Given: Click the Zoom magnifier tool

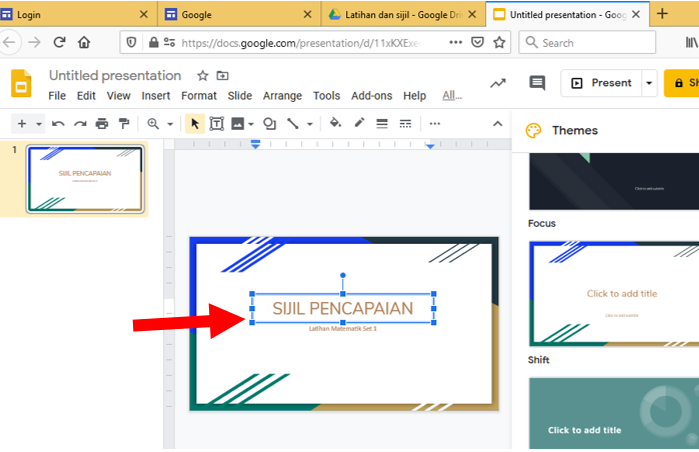Looking at the screenshot, I should pos(153,124).
